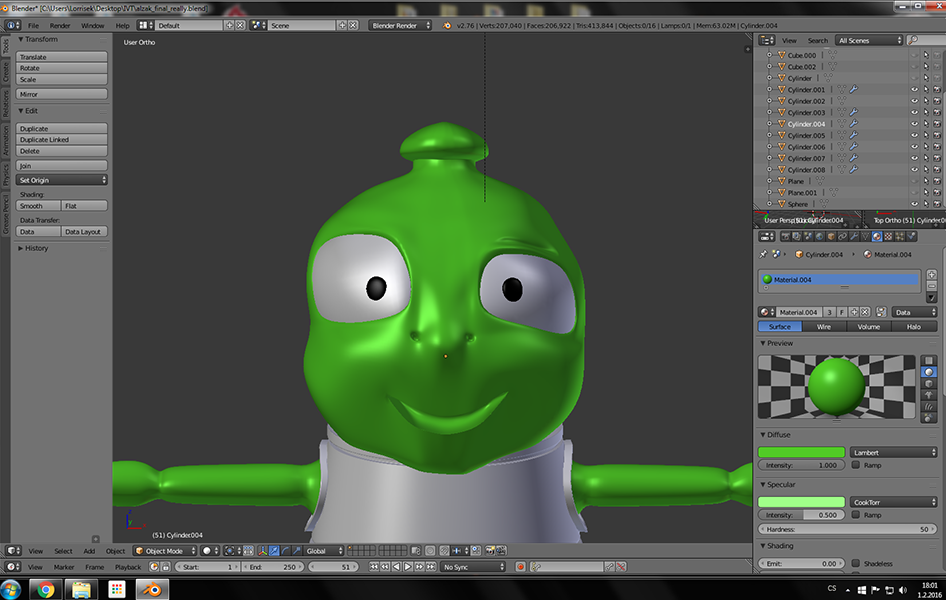Enable the Shadeless checkbox
Image resolution: width=946 pixels, height=600 pixels.
point(855,564)
